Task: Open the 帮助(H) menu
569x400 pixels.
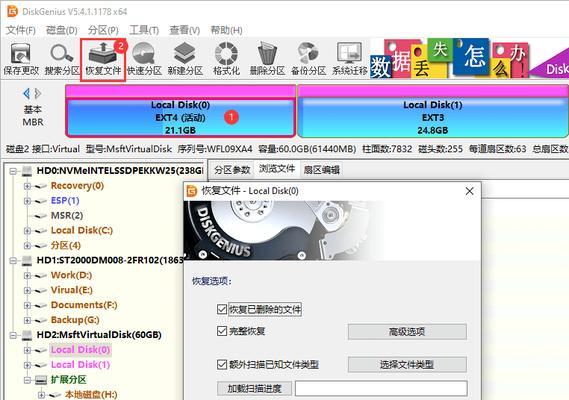Action: click(226, 30)
